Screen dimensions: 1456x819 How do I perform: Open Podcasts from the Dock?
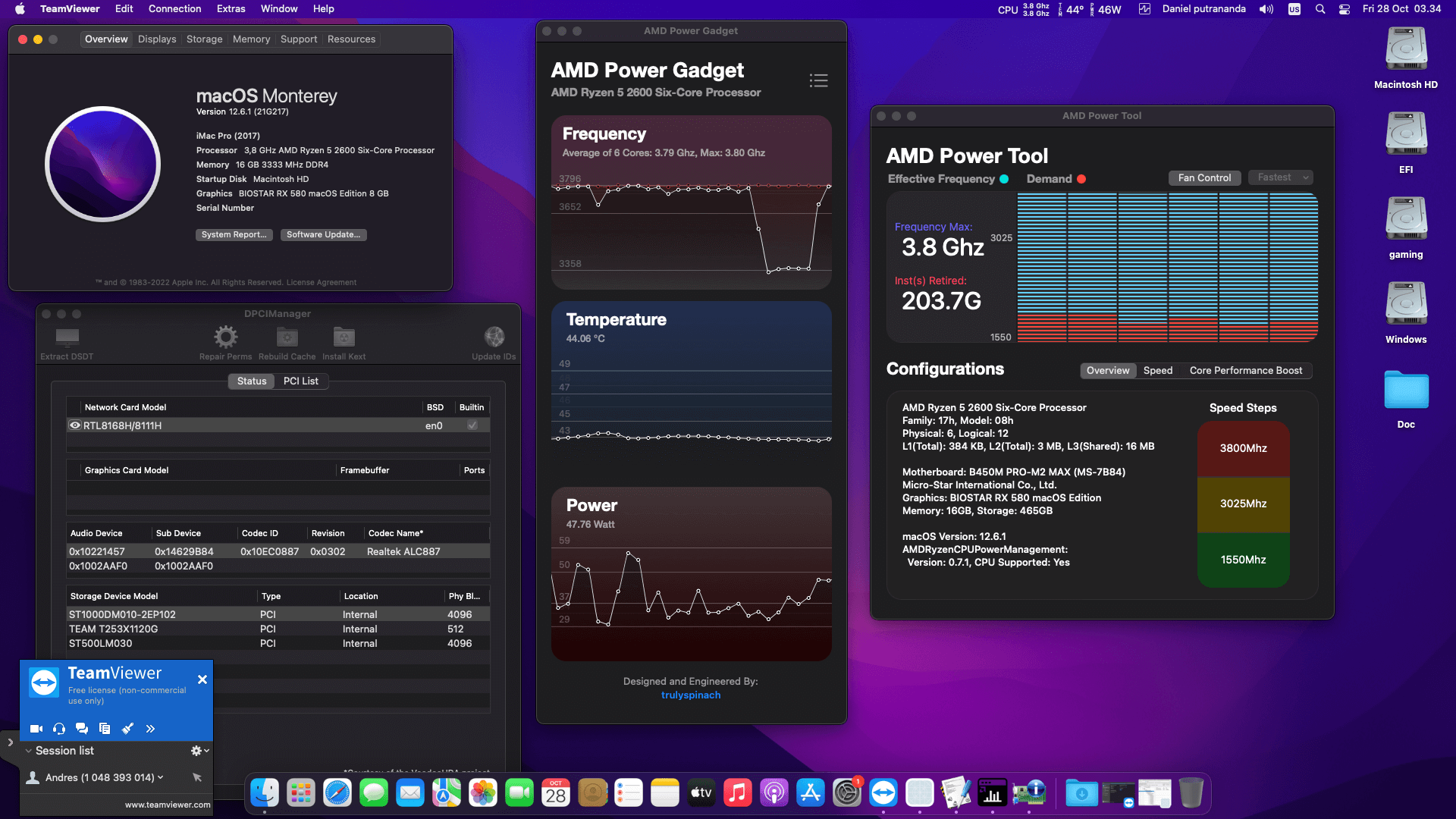click(x=774, y=793)
